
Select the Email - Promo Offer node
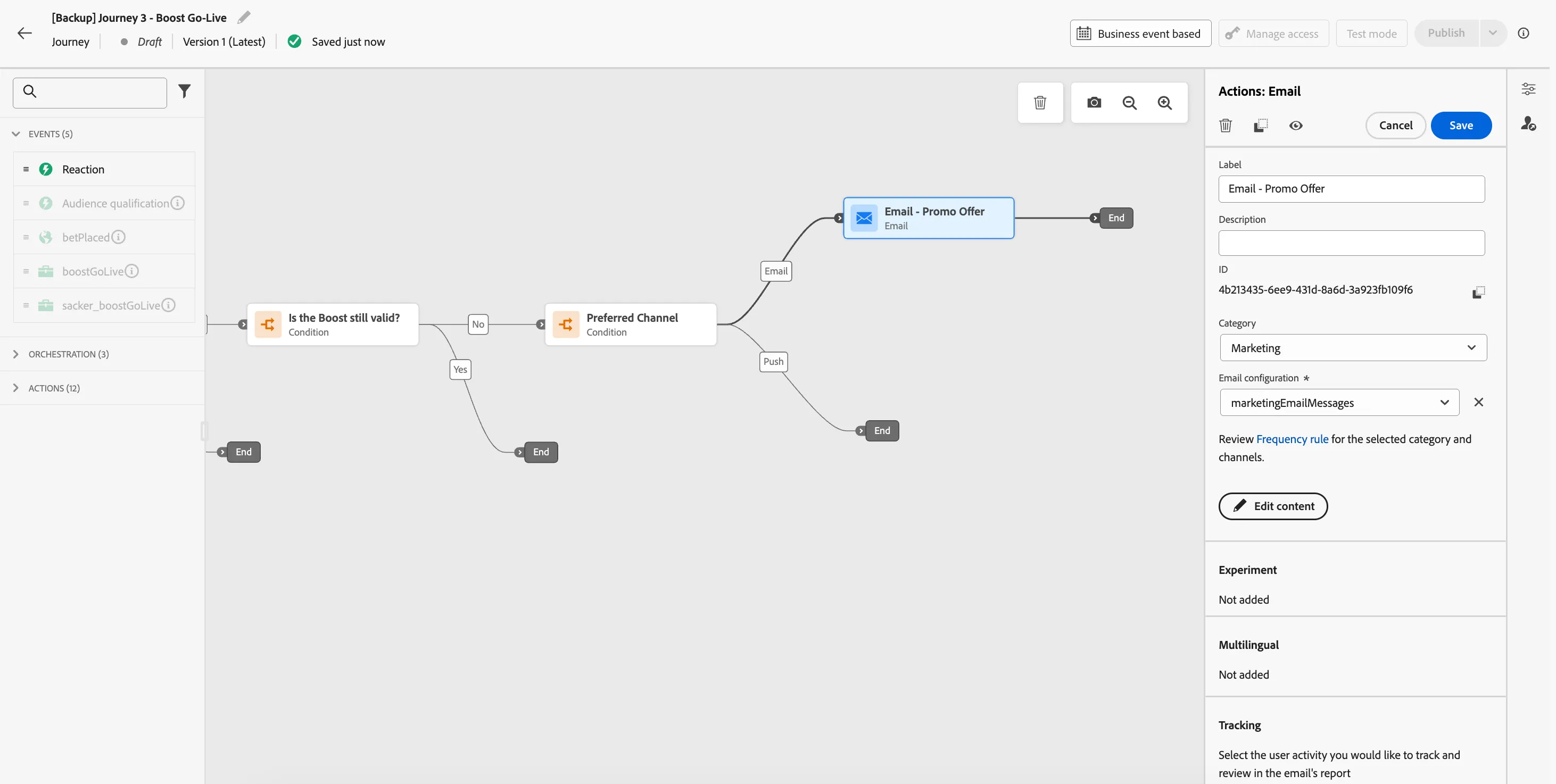click(x=929, y=218)
